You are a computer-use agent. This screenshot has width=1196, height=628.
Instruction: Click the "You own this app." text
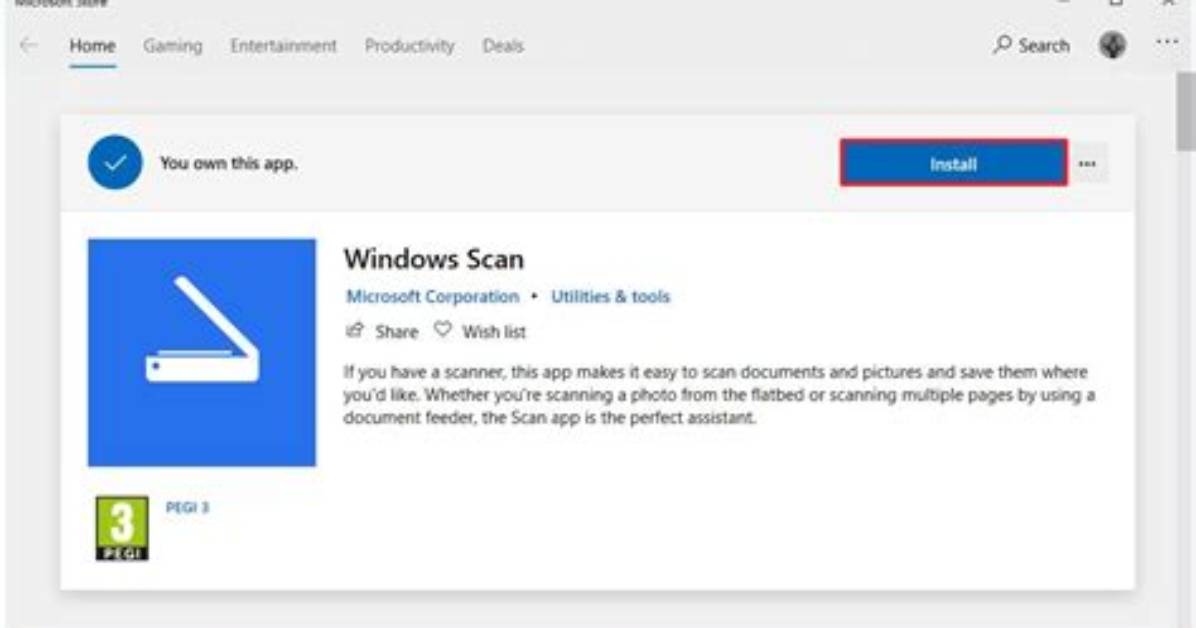click(x=229, y=163)
